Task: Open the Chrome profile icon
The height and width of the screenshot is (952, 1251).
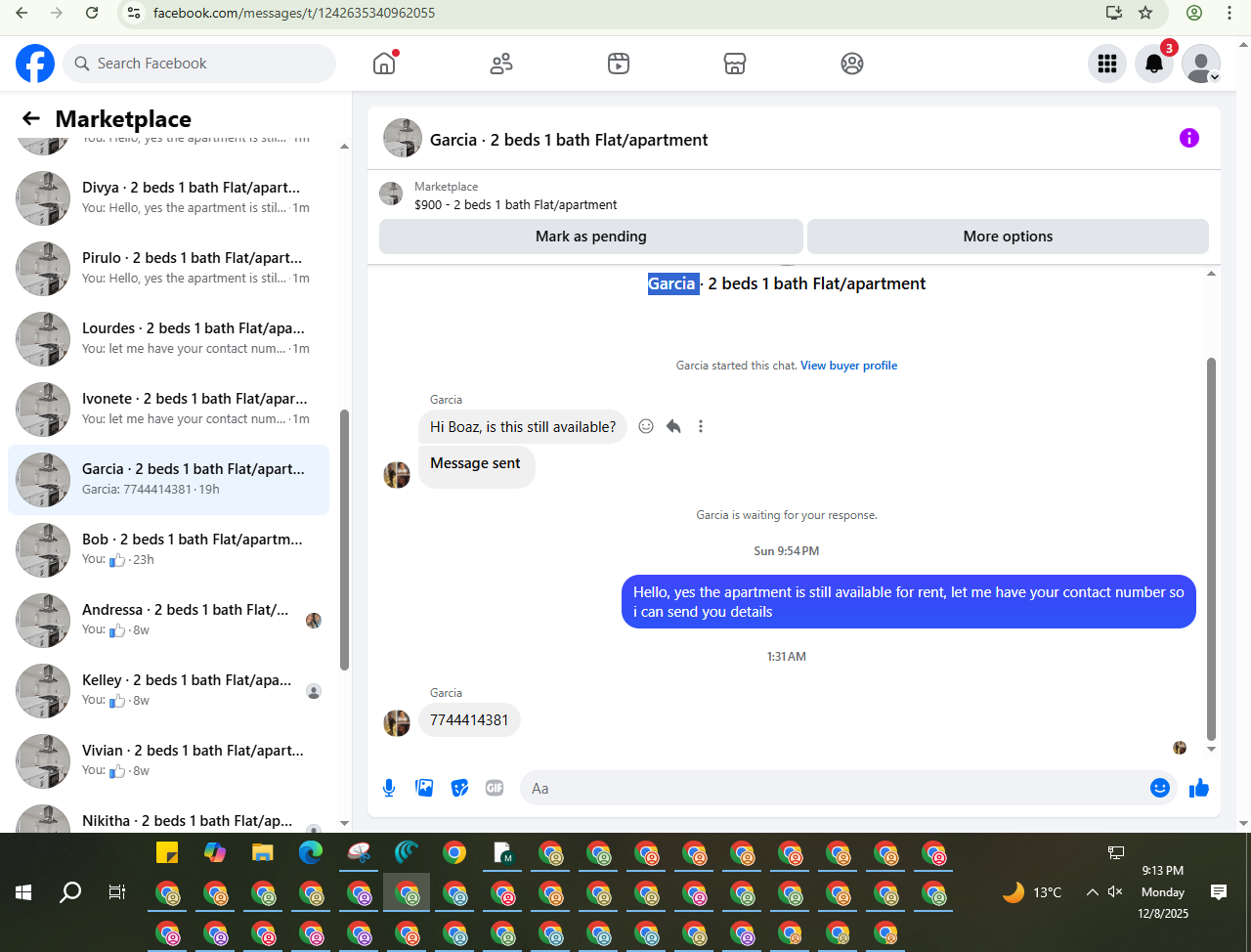Action: tap(1194, 13)
